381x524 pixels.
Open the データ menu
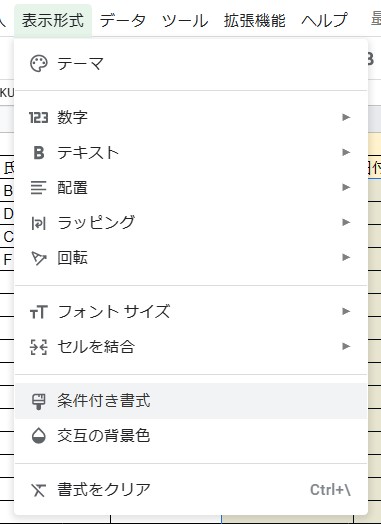pos(123,20)
